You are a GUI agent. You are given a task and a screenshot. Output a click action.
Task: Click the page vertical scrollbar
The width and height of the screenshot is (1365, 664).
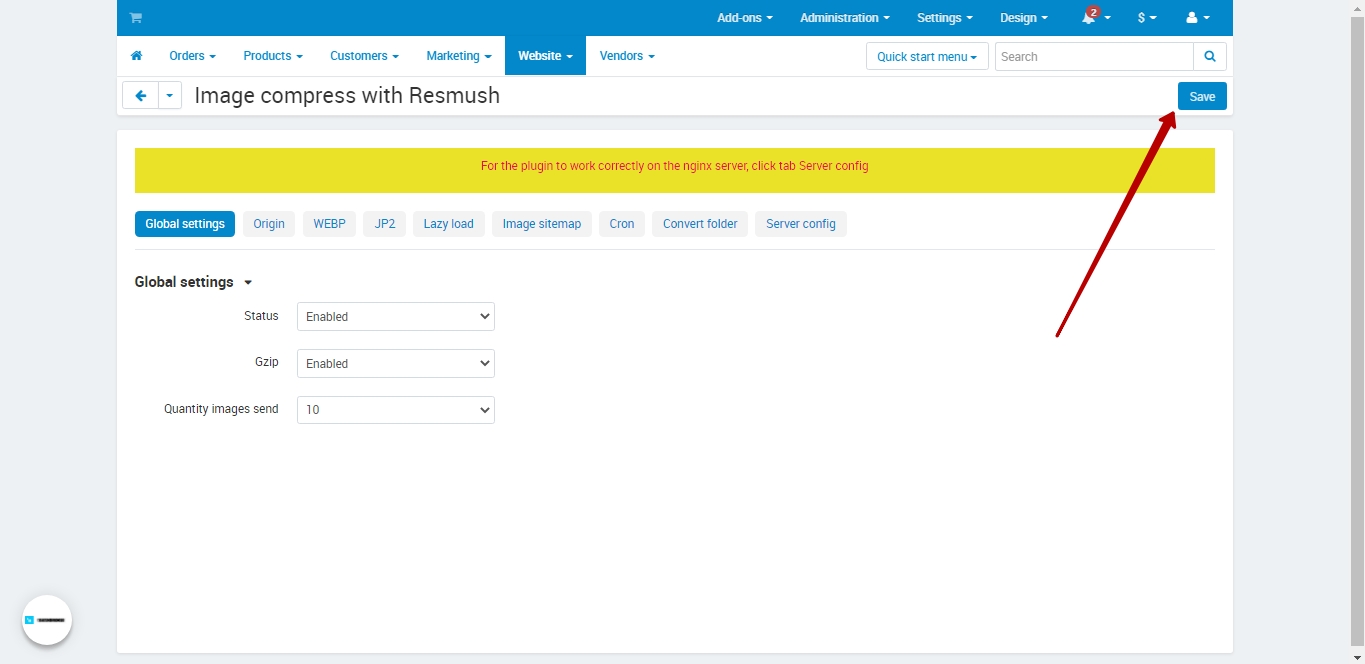[1357, 330]
